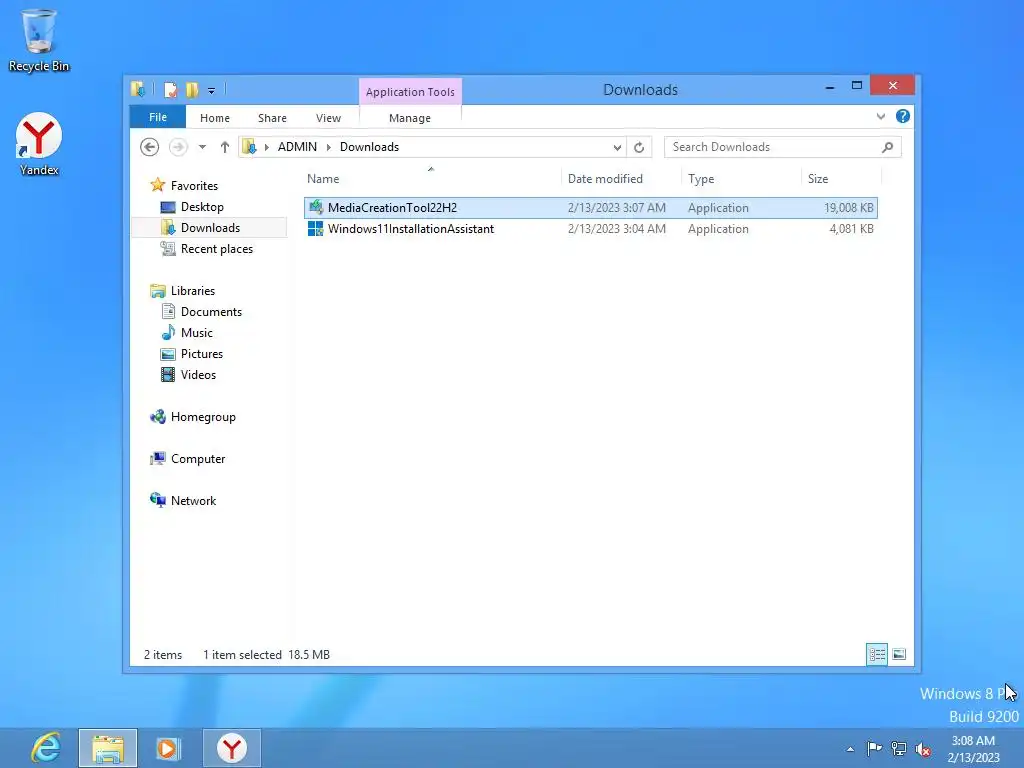1024x768 pixels.
Task: Launch Internet Explorer from the taskbar
Action: tap(46, 748)
